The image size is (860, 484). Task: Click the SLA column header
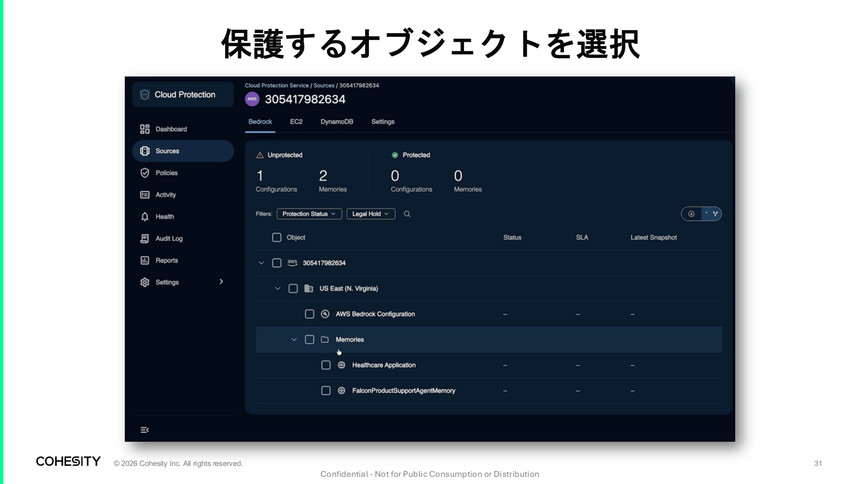click(582, 238)
